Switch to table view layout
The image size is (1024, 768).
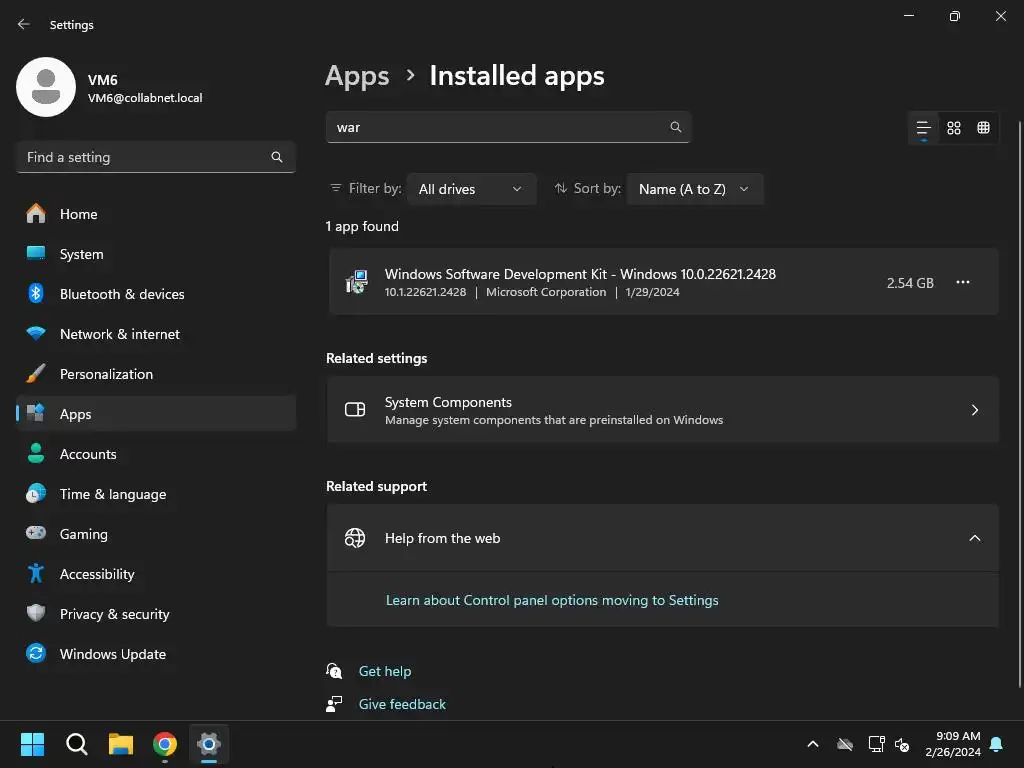coord(984,128)
